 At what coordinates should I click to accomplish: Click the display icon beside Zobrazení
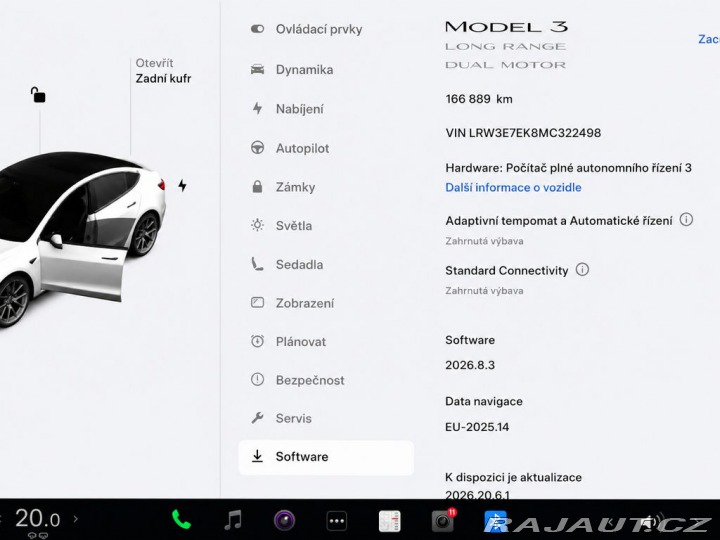point(257,303)
